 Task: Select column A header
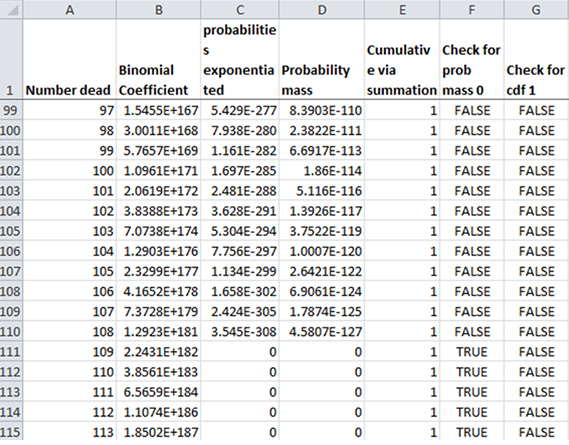coord(70,9)
